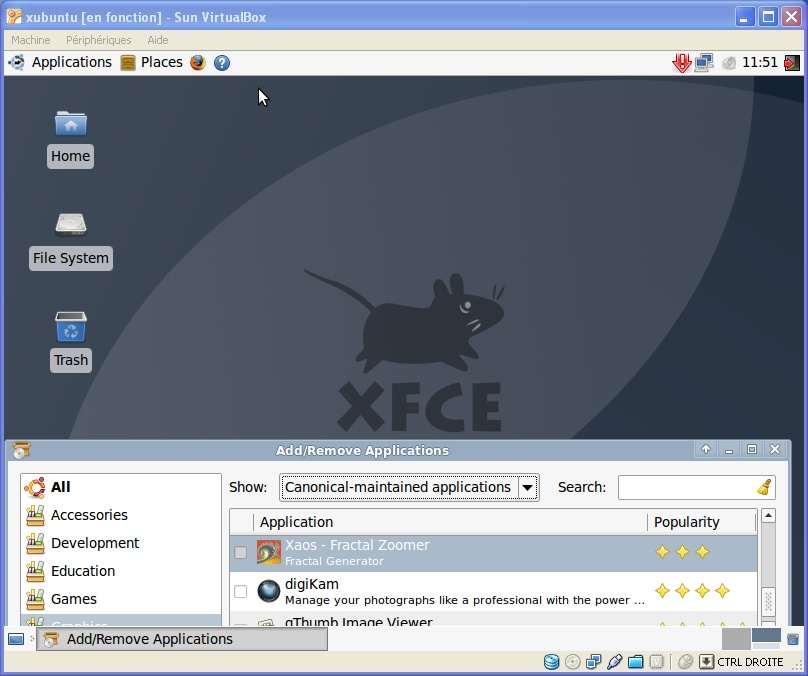Select the digiKam application row text
Screen dimensions: 808x676
coord(464,592)
